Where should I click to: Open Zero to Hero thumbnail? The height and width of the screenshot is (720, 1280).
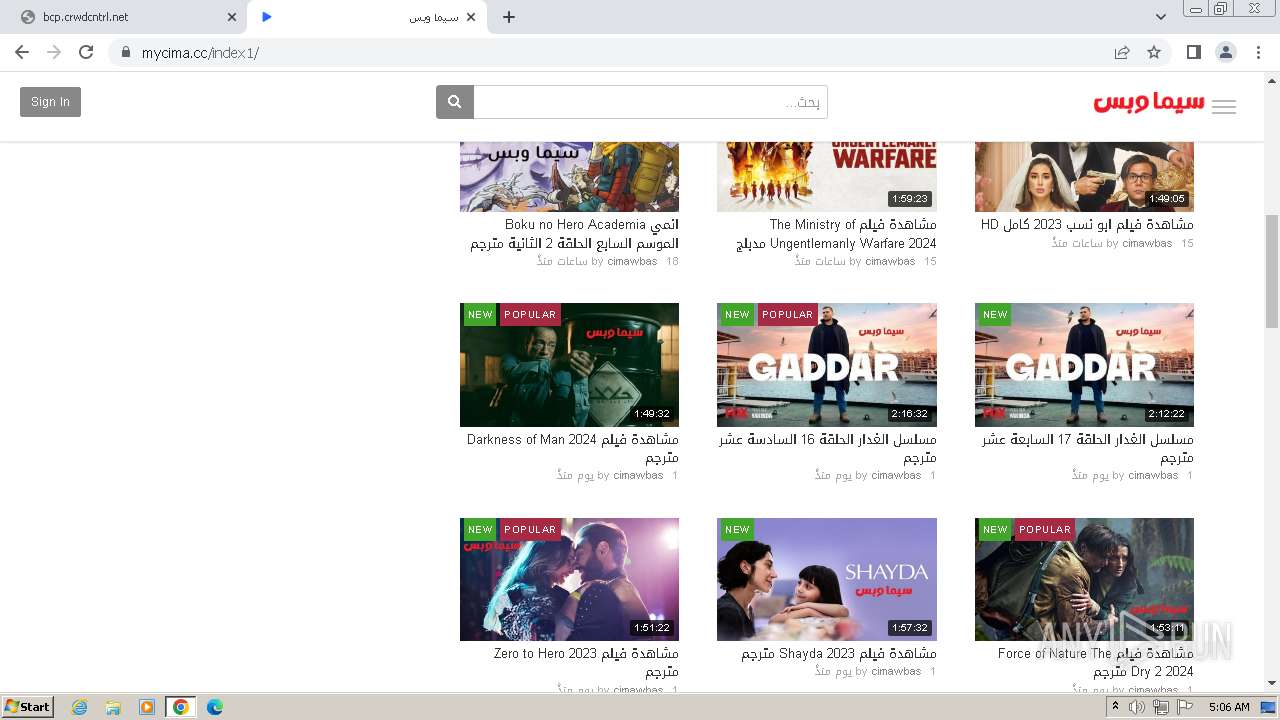569,579
